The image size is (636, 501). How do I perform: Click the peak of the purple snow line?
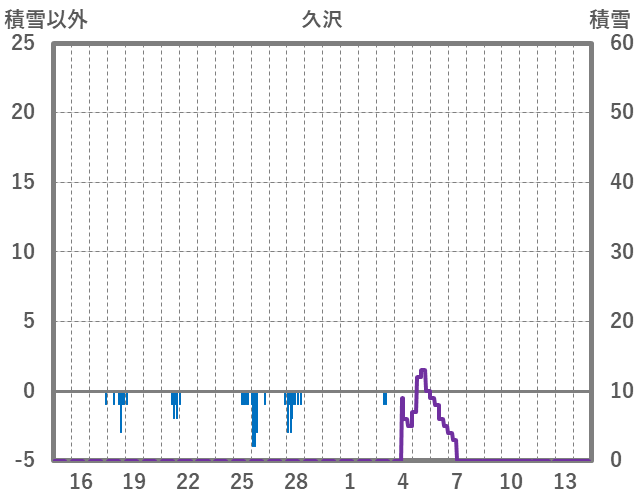[423, 371]
